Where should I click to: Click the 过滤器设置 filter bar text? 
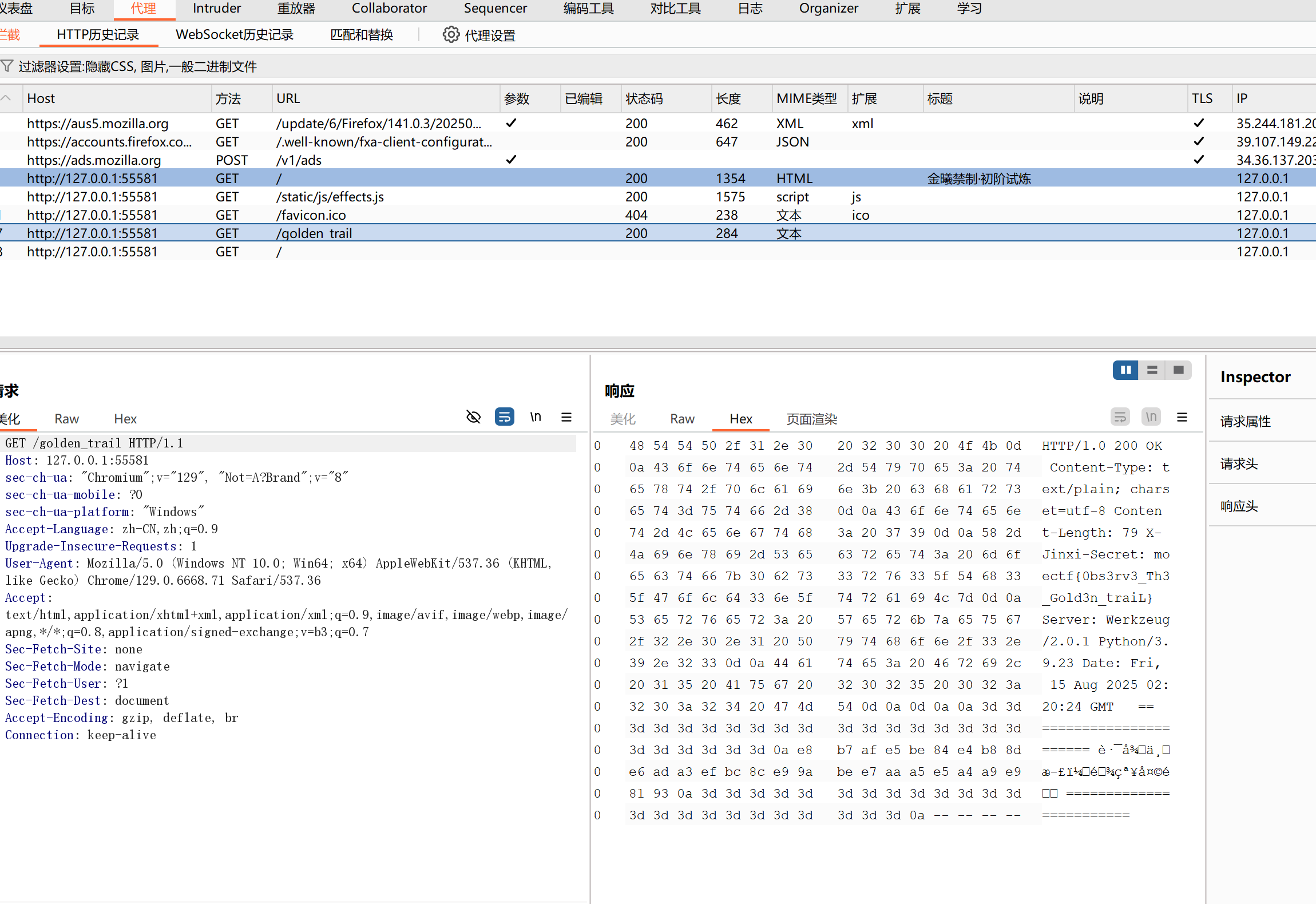point(137,66)
